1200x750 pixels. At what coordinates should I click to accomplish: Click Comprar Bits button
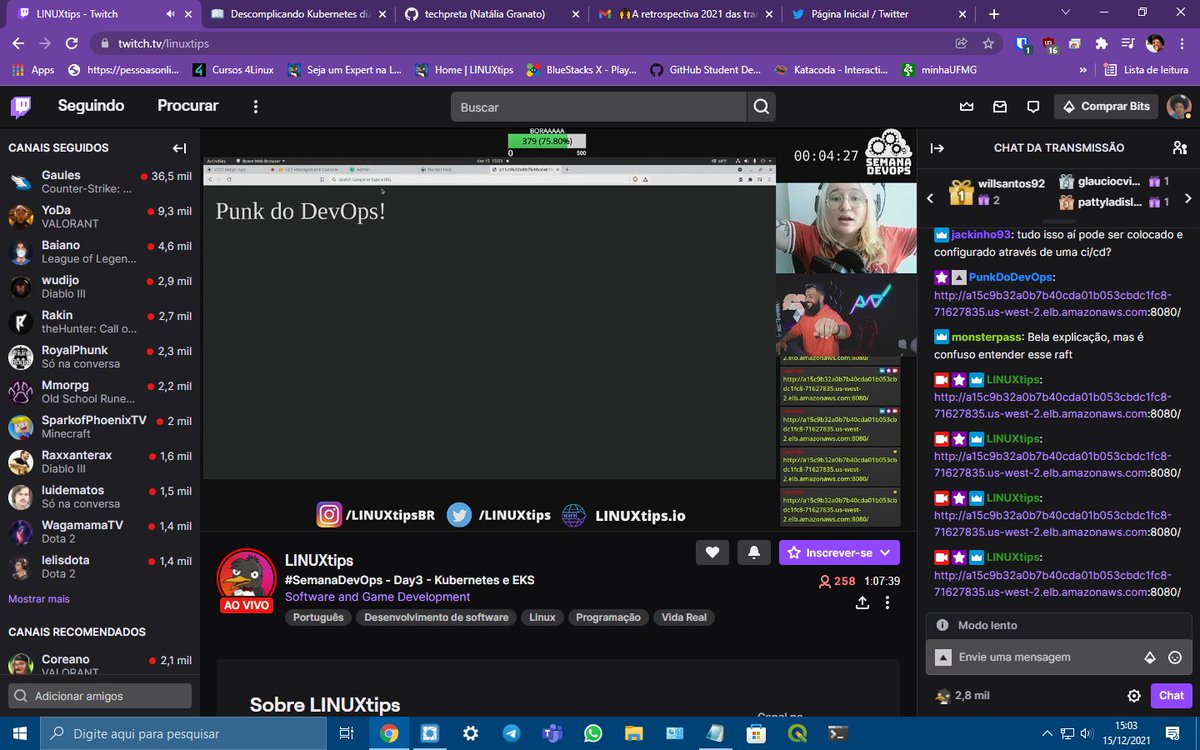(x=1106, y=106)
